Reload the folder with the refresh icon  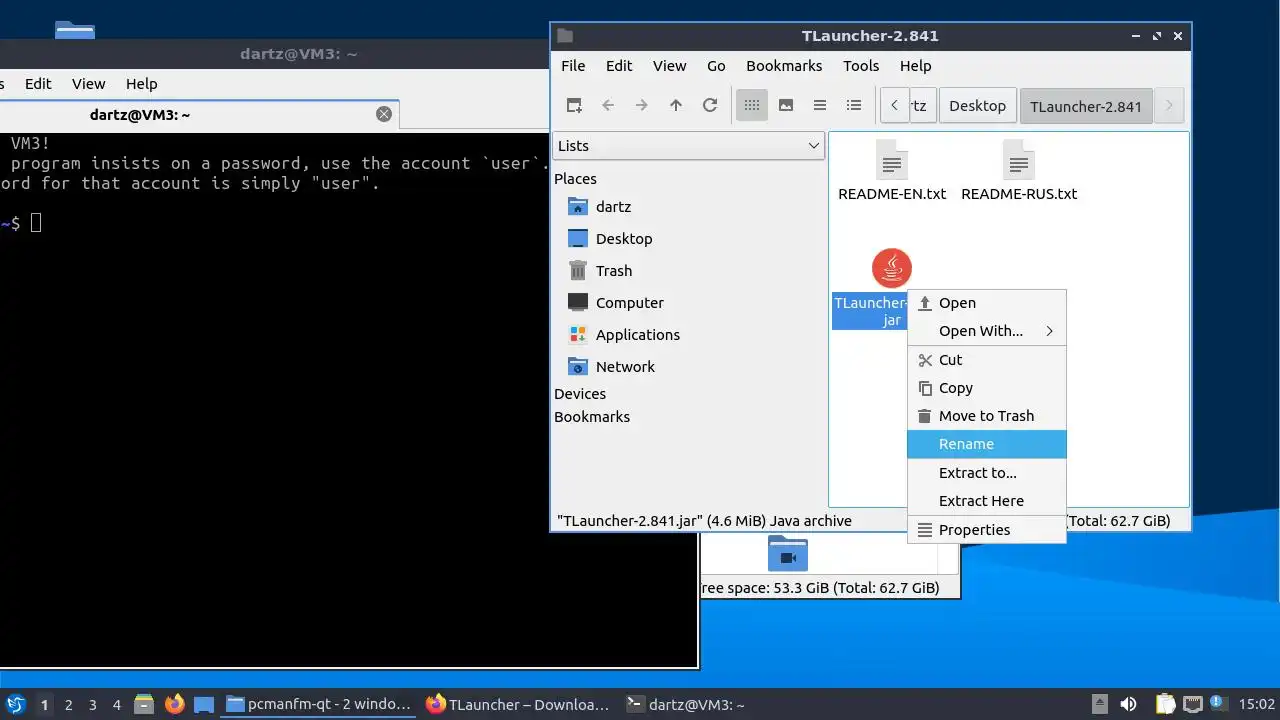[x=710, y=105]
